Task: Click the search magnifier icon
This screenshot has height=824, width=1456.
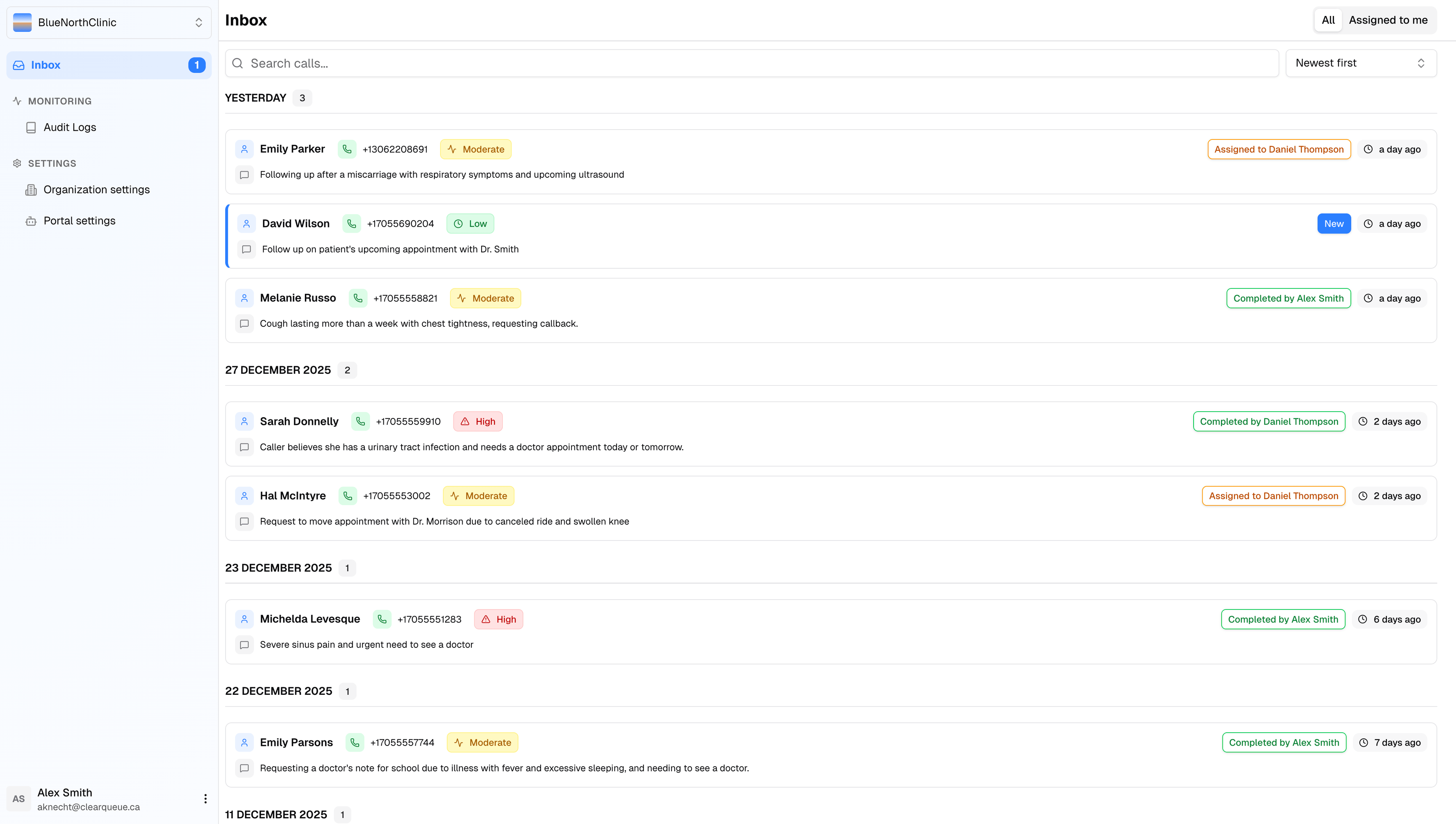Action: pyautogui.click(x=237, y=63)
